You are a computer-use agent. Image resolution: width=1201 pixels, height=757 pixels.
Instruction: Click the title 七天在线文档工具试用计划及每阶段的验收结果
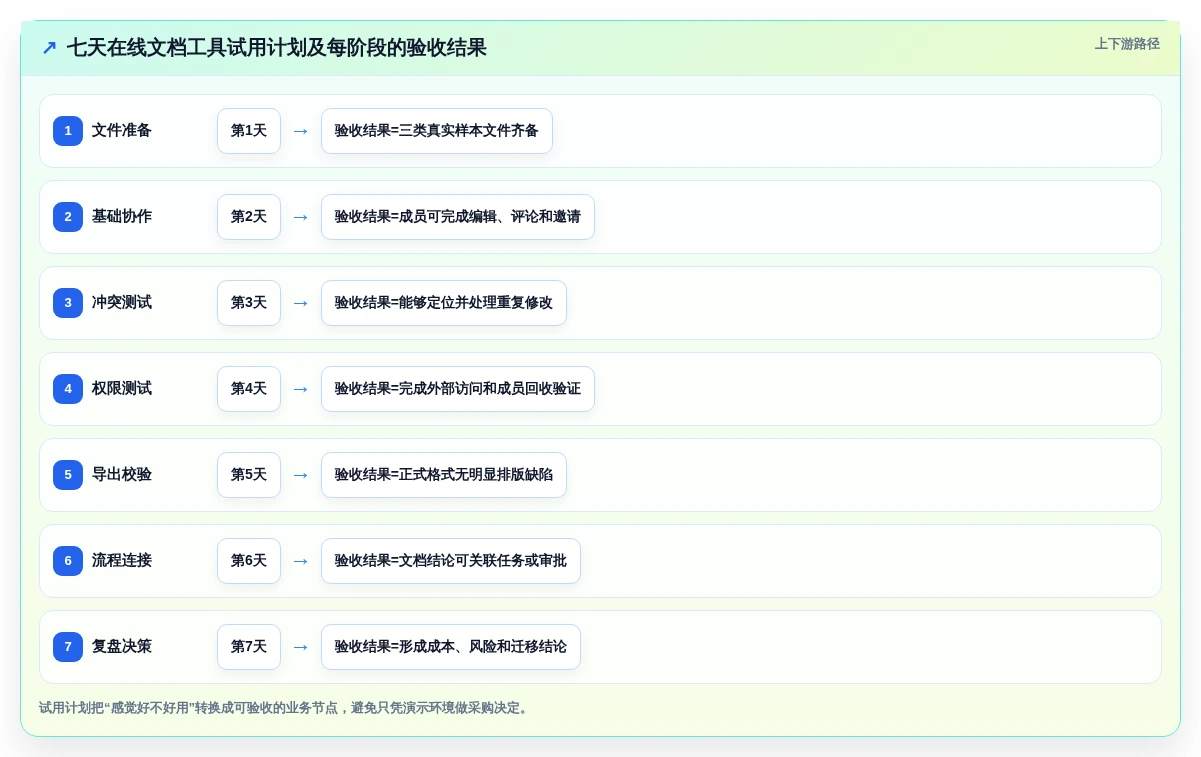[277, 48]
